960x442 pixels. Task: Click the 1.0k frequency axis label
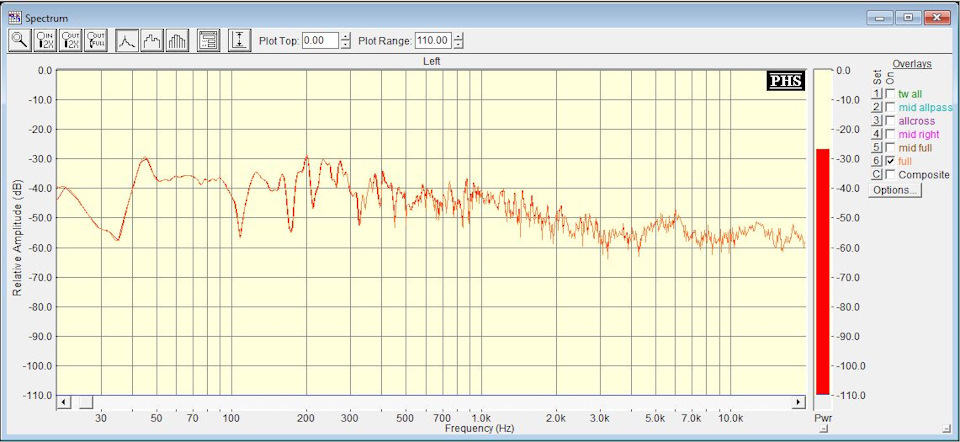click(x=481, y=418)
